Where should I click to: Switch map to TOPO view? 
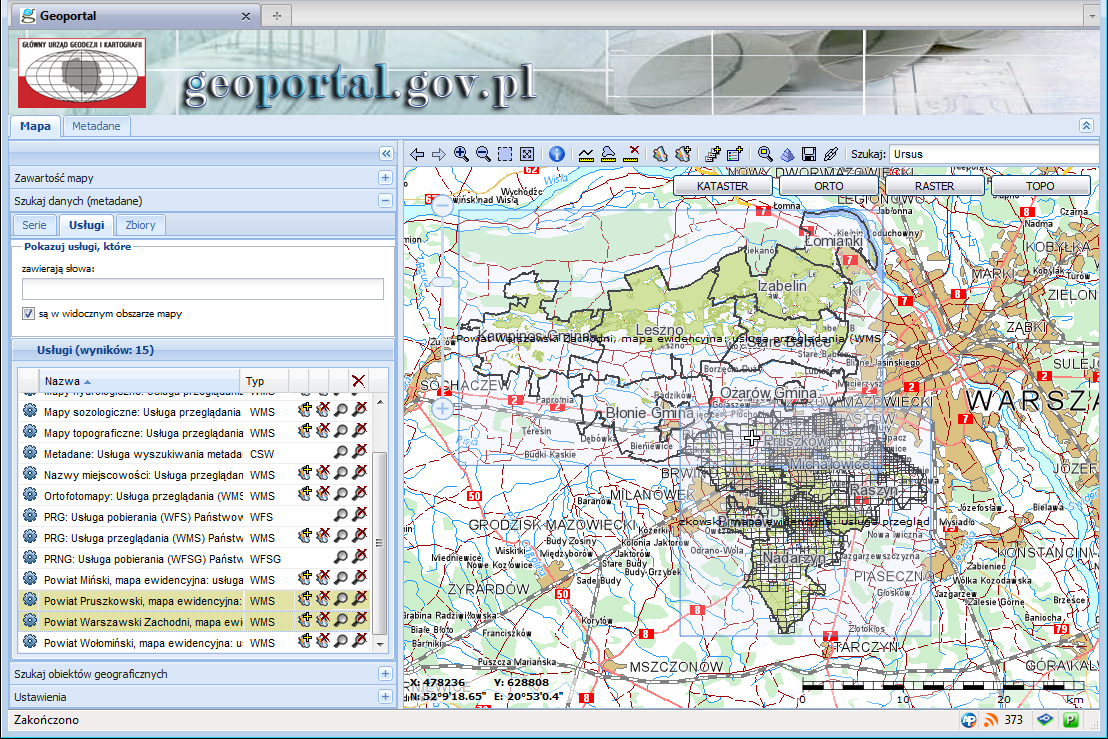point(1040,186)
